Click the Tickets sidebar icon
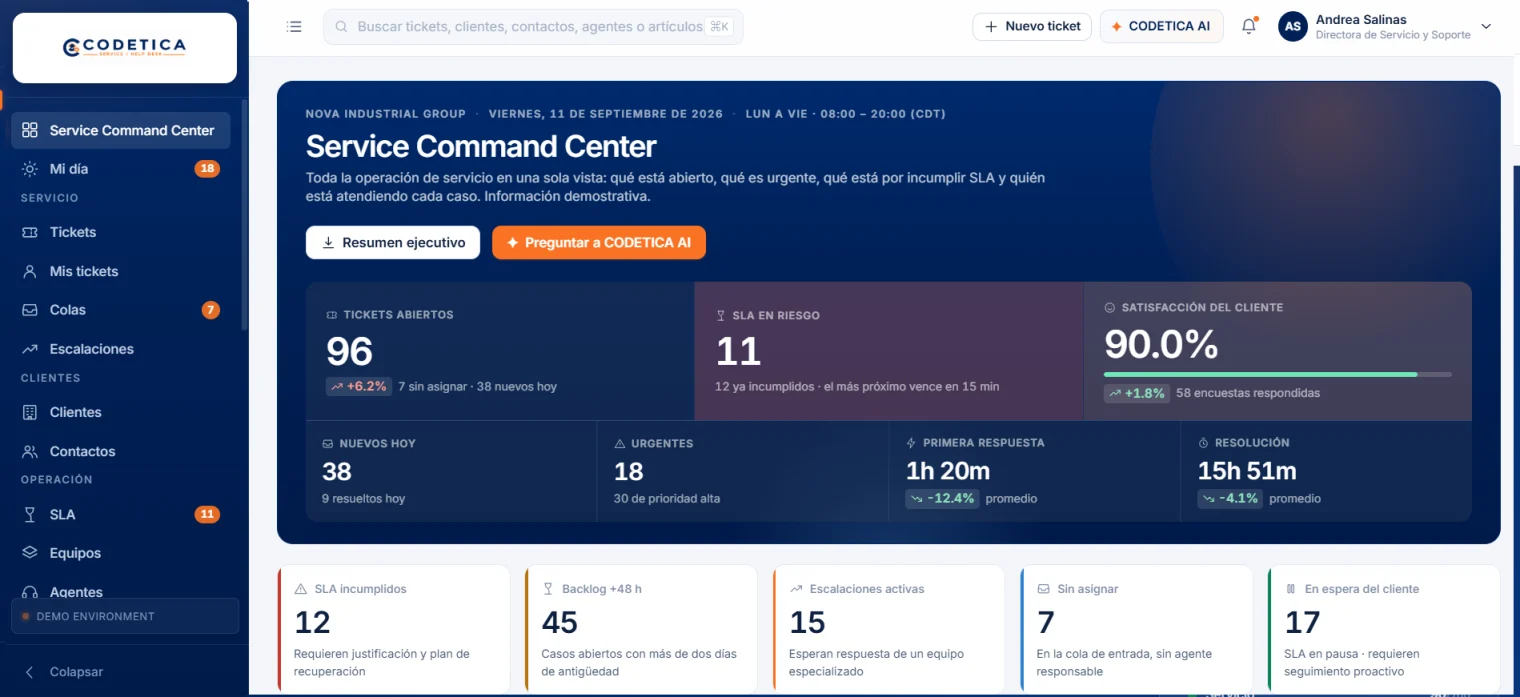This screenshot has width=1520, height=697. (x=30, y=232)
